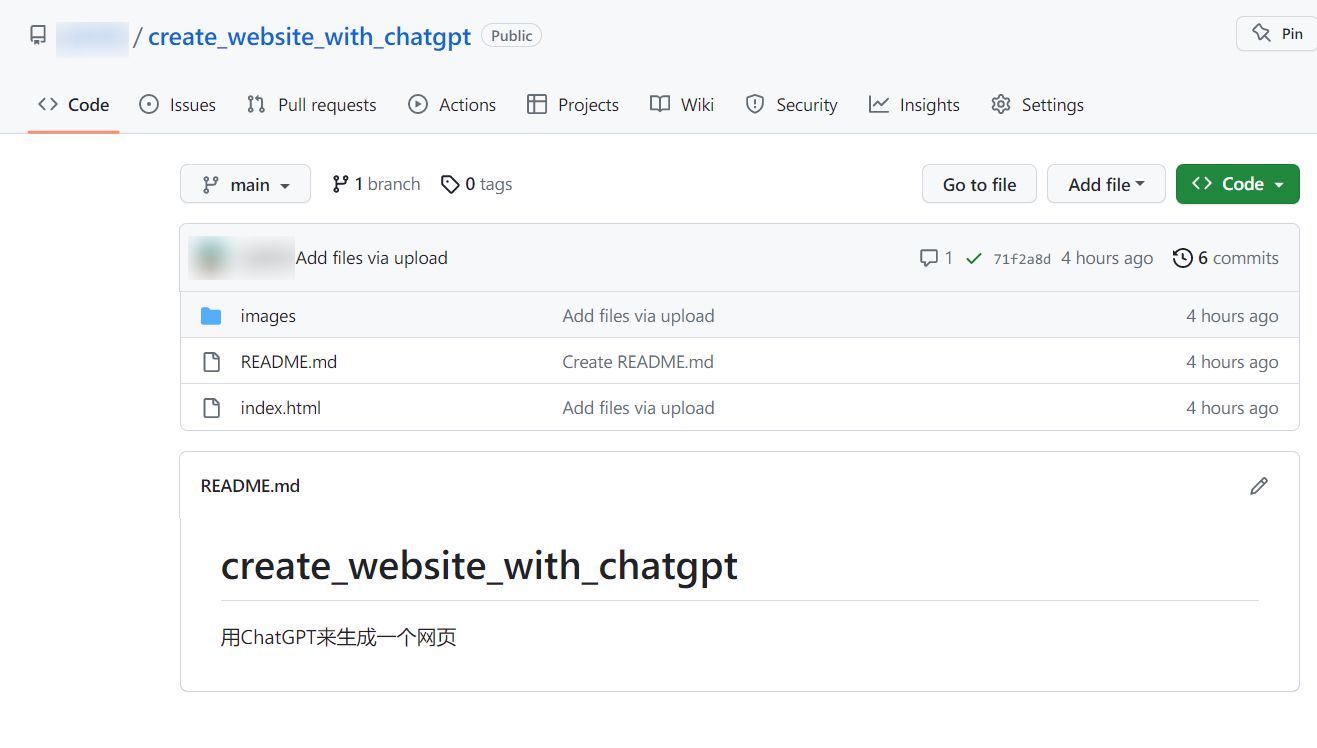
Task: Click the green check status icon
Action: click(x=973, y=258)
